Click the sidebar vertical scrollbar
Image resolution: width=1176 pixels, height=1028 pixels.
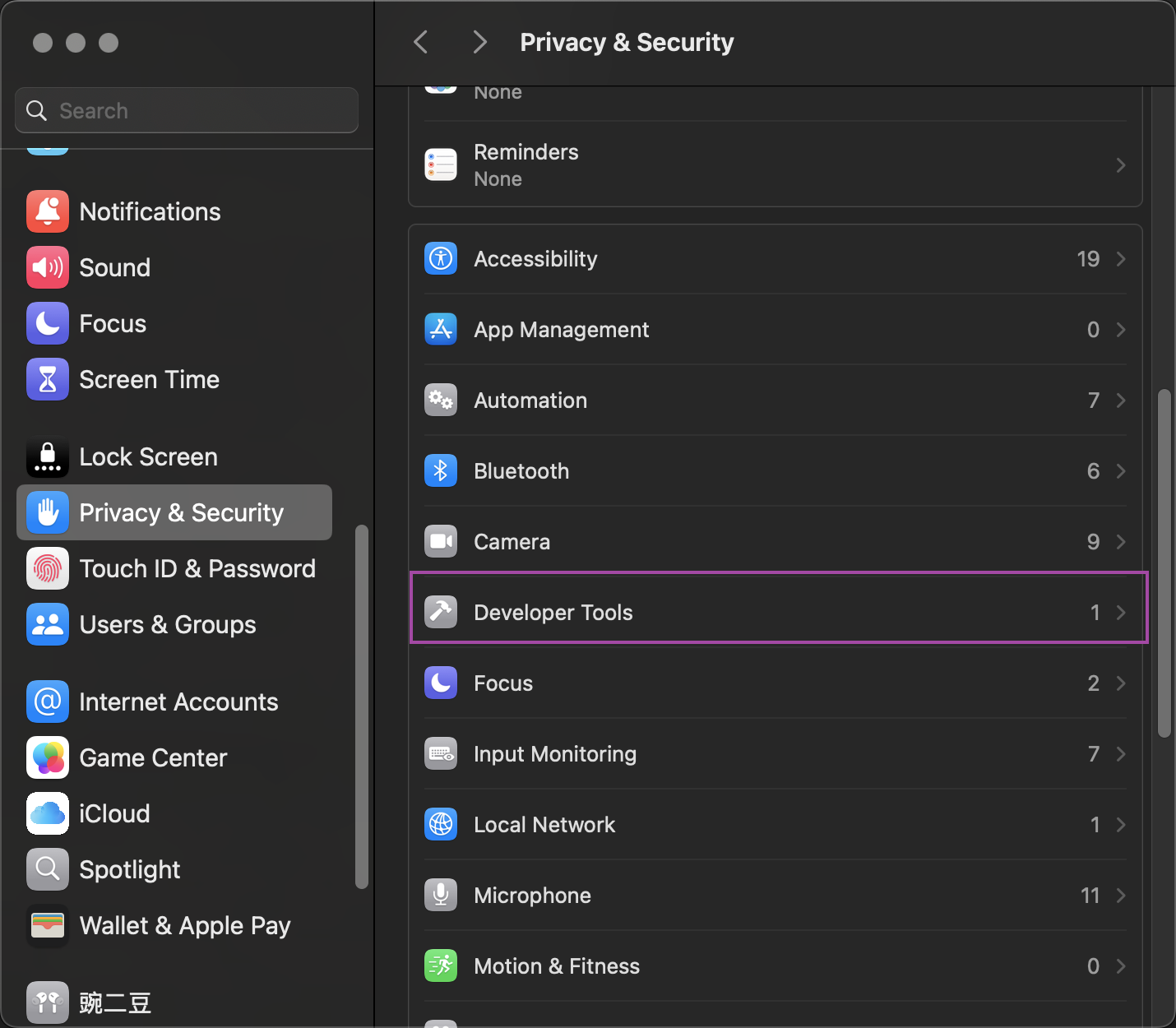pyautogui.click(x=361, y=706)
